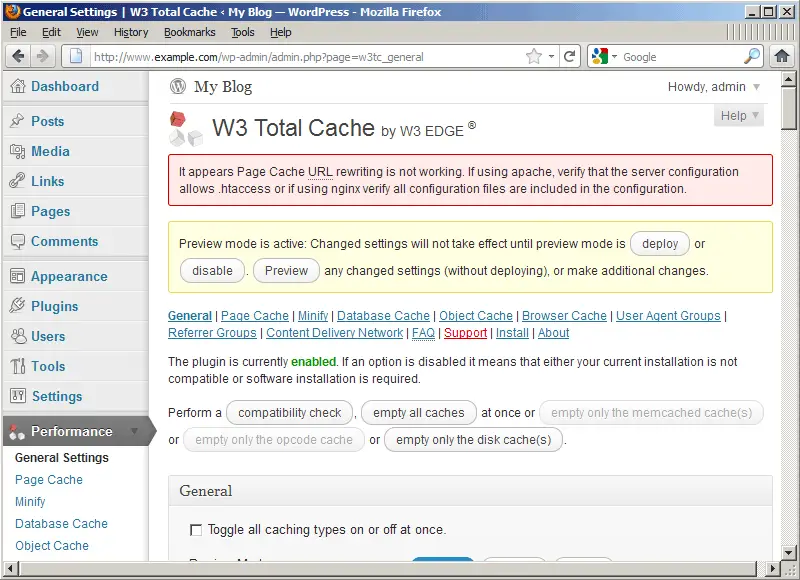
Task: Click the Dashboard house icon
Action: pyautogui.click(x=18, y=86)
